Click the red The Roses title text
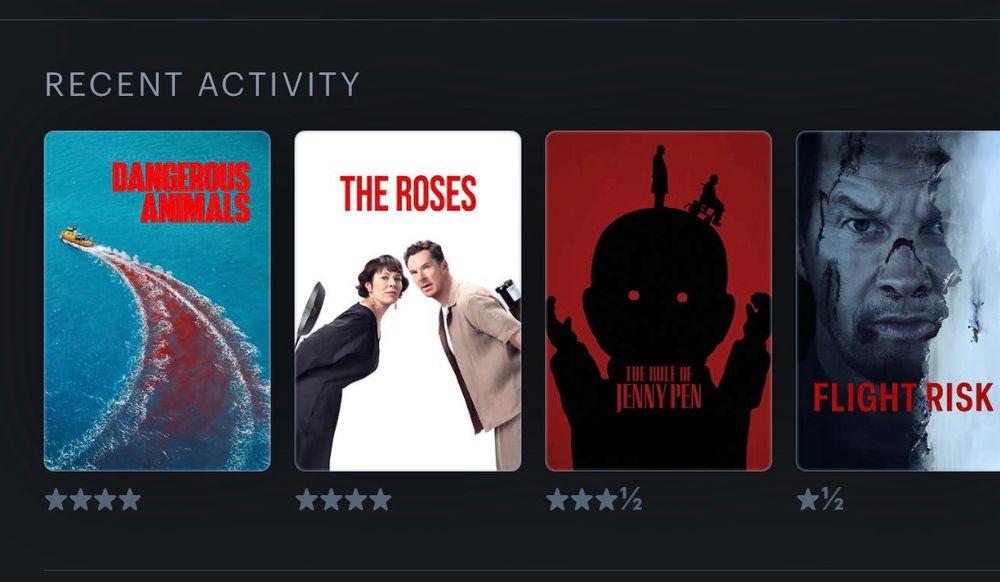 pyautogui.click(x=408, y=194)
